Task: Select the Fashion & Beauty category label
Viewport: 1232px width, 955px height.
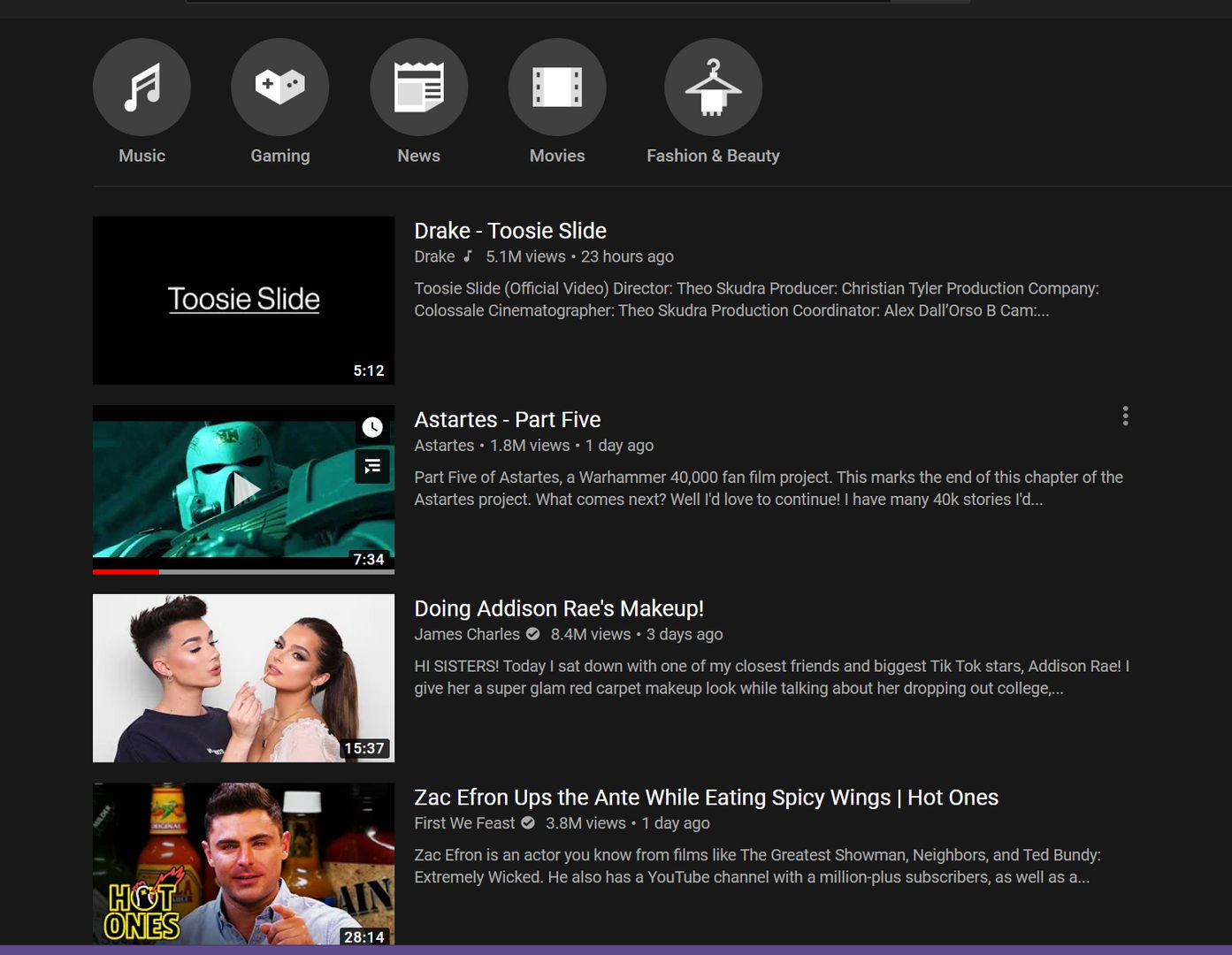Action: tap(713, 156)
